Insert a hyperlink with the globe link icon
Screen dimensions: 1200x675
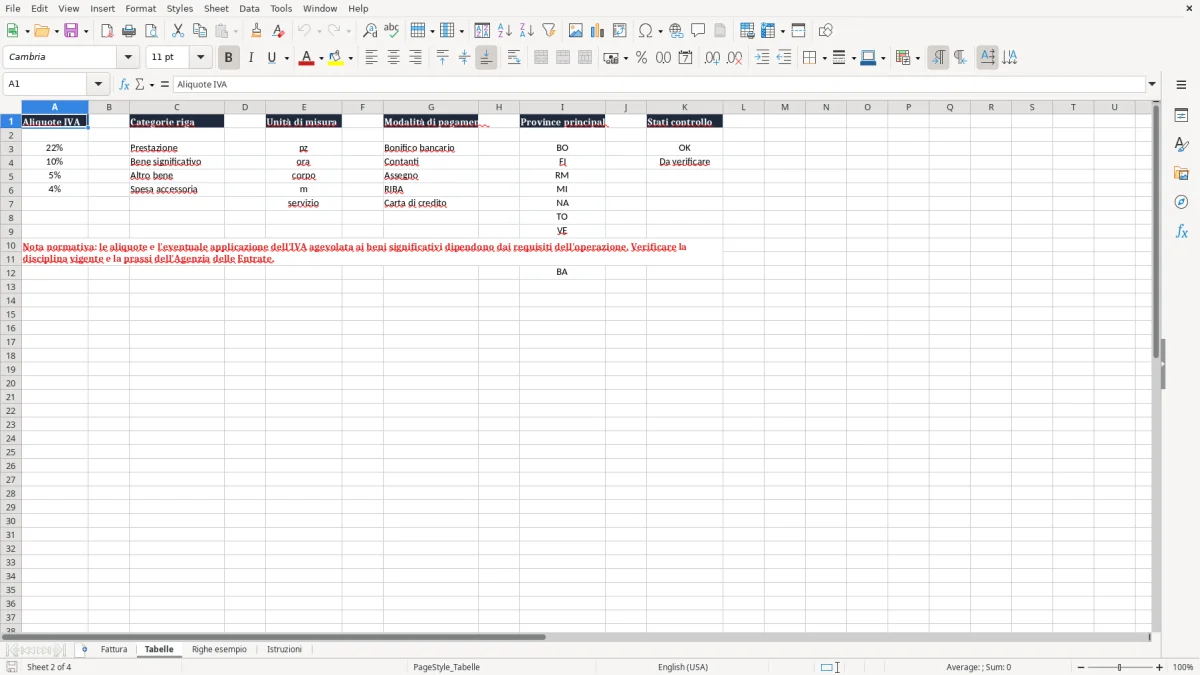[x=676, y=31]
